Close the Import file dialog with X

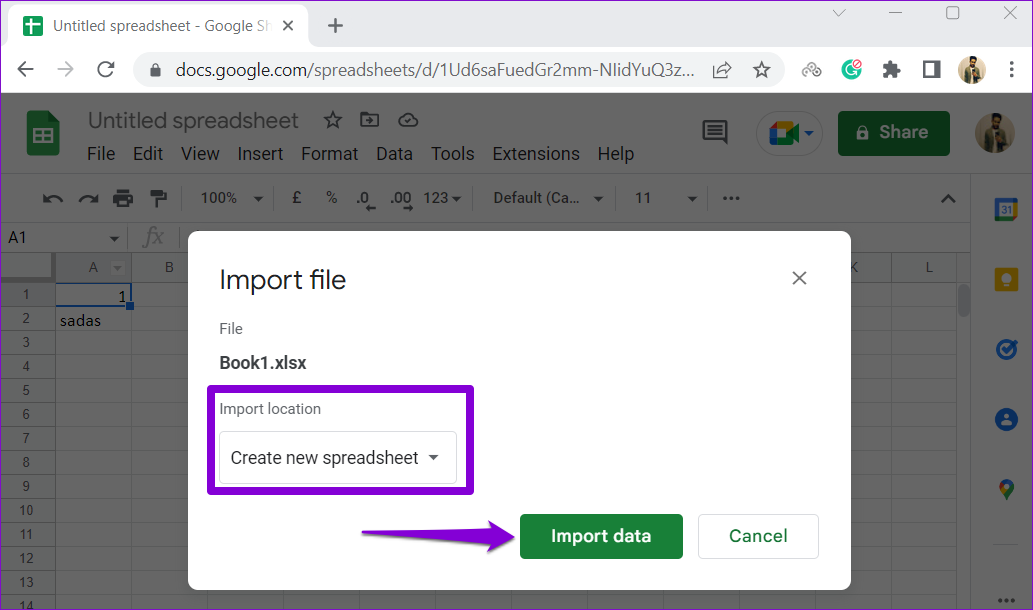[x=799, y=278]
